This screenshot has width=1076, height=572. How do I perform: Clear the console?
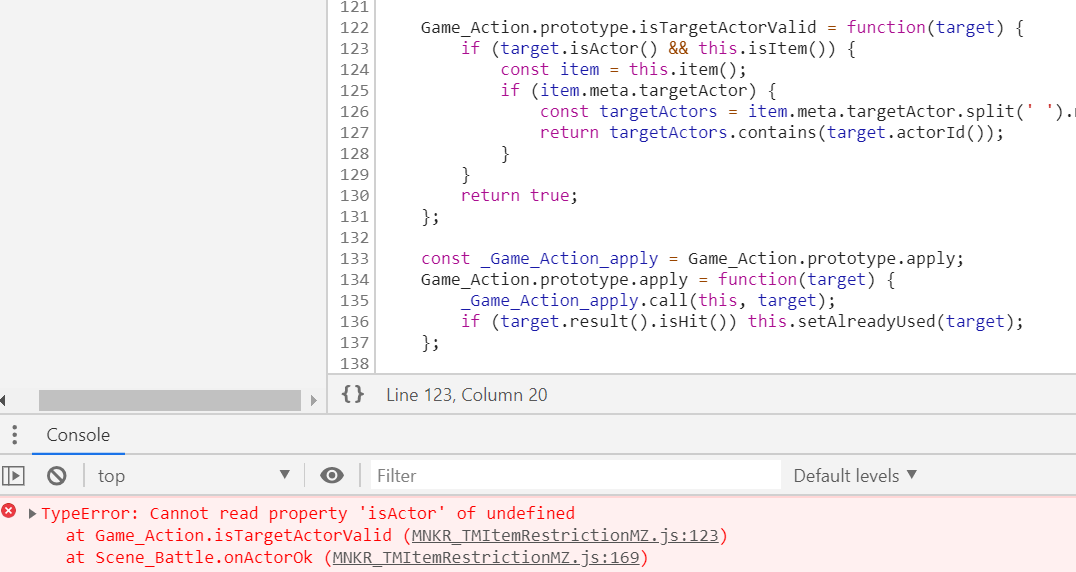57,475
